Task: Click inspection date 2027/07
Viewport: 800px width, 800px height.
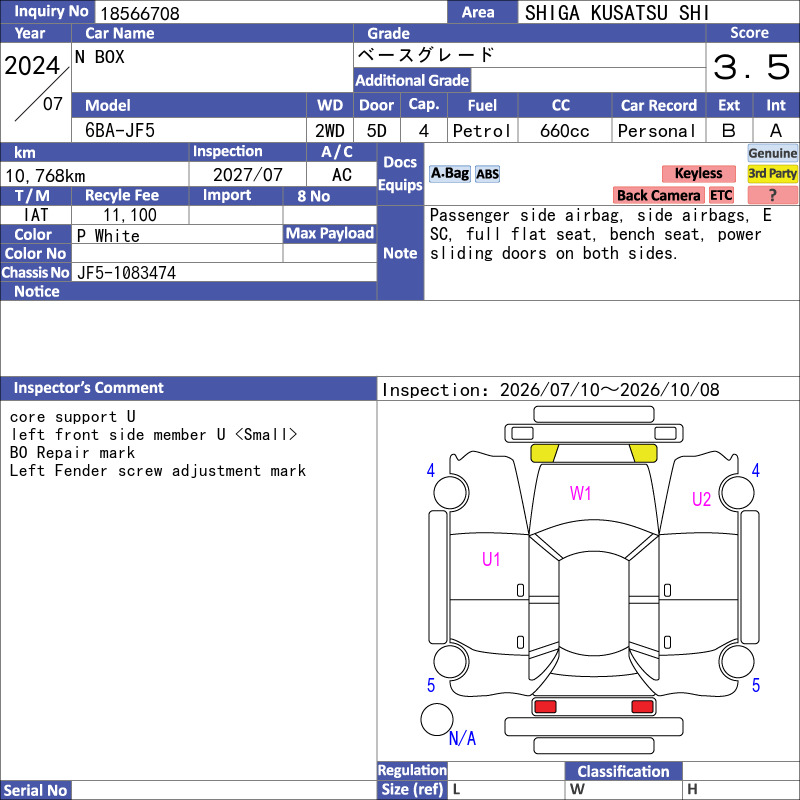Action: click(x=247, y=174)
